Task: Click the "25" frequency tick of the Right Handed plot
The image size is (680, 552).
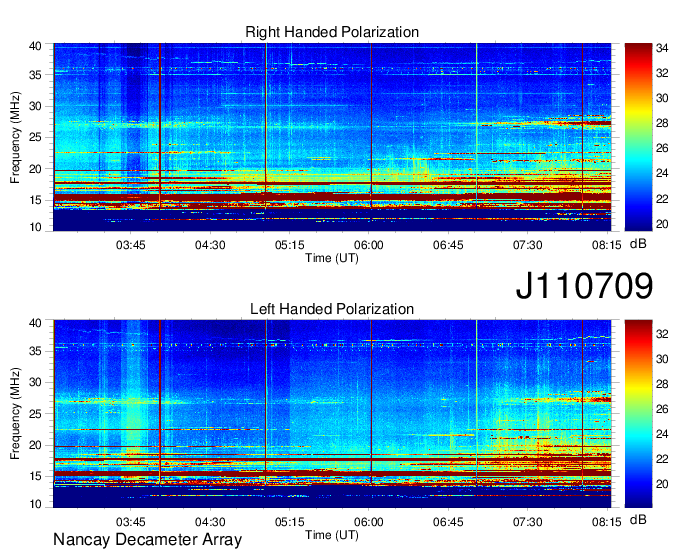Action: click(35, 137)
